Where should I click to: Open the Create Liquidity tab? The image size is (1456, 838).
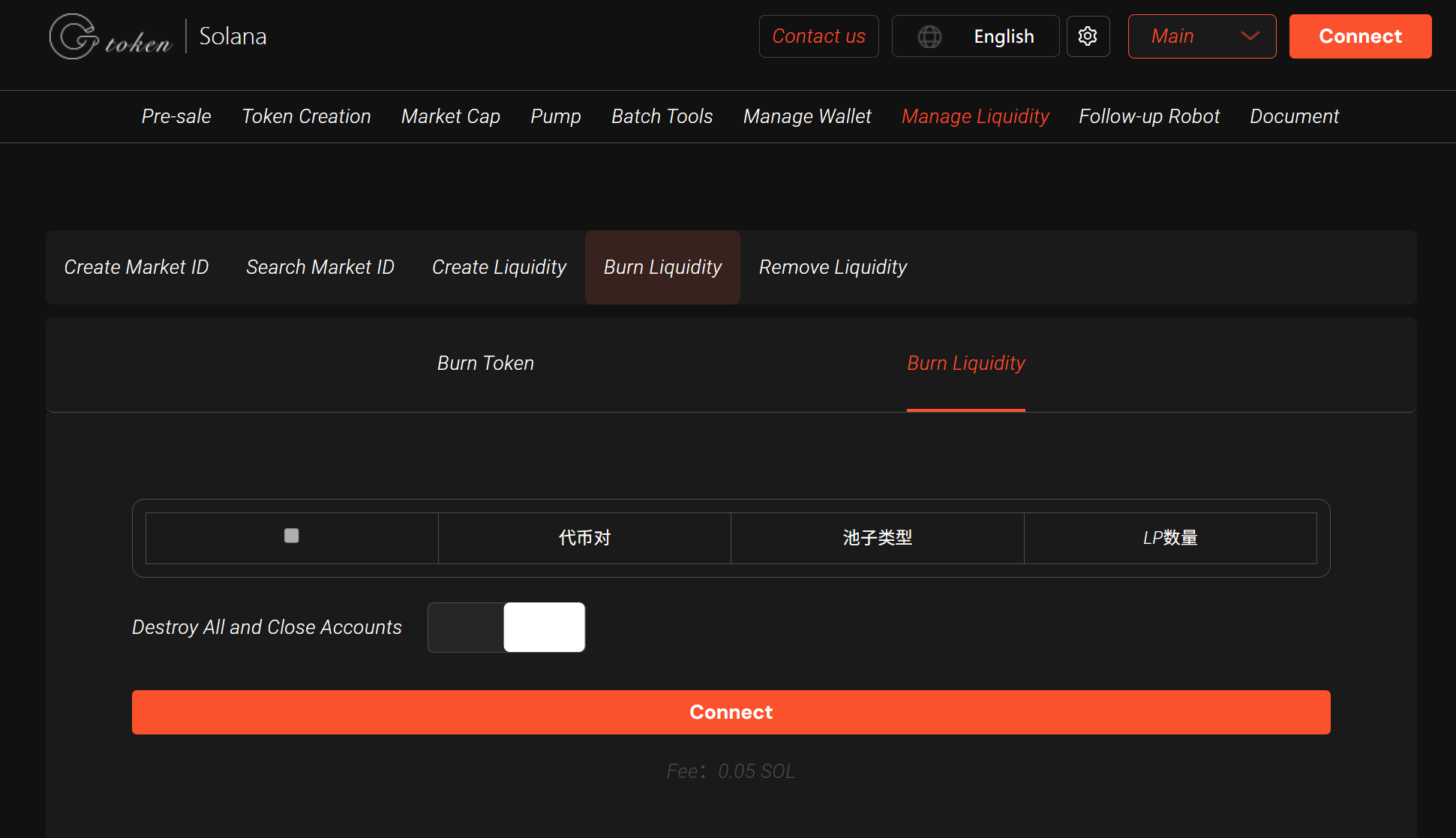pyautogui.click(x=499, y=267)
